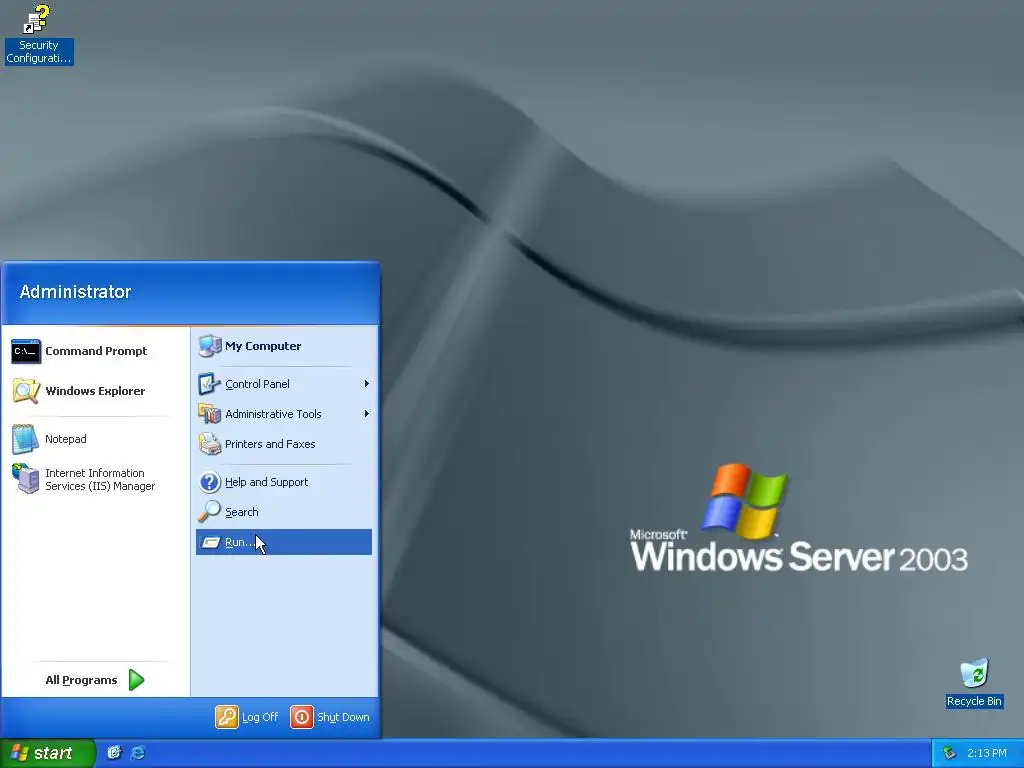
Task: Open Printers and Faxes
Action: tap(283, 444)
